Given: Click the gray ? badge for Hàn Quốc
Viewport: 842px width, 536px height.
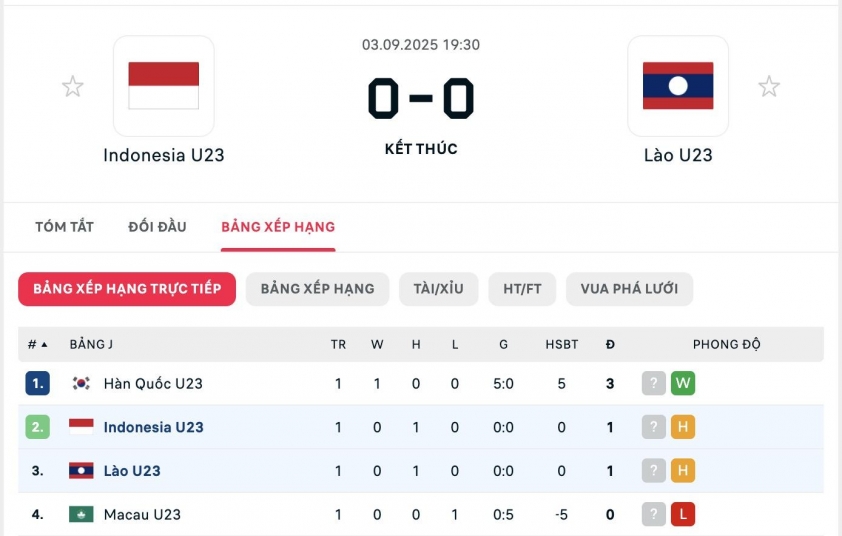Looking at the screenshot, I should 654,383.
